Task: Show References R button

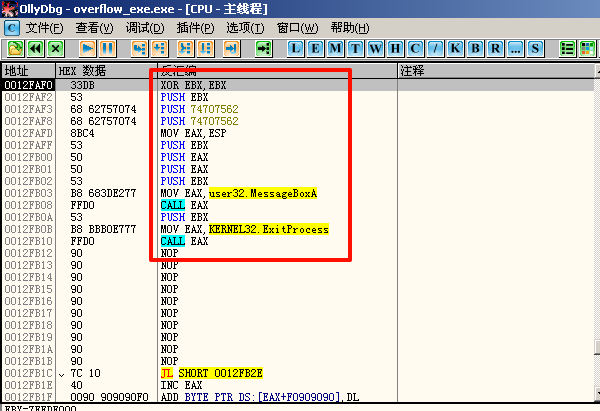Action: click(x=495, y=49)
